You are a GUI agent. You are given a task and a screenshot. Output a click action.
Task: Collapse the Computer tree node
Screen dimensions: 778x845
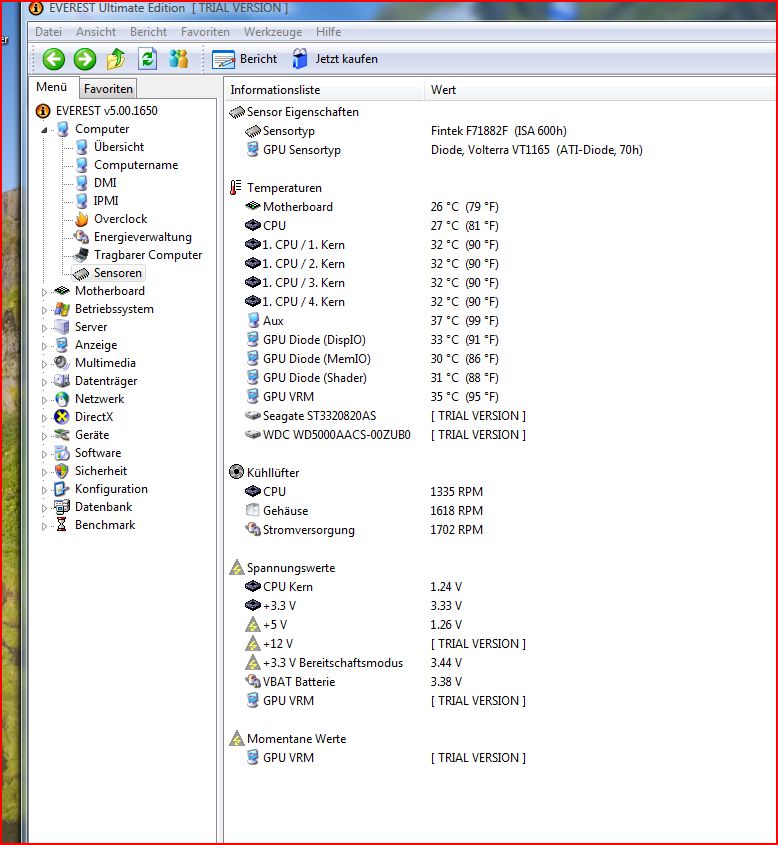[44, 130]
